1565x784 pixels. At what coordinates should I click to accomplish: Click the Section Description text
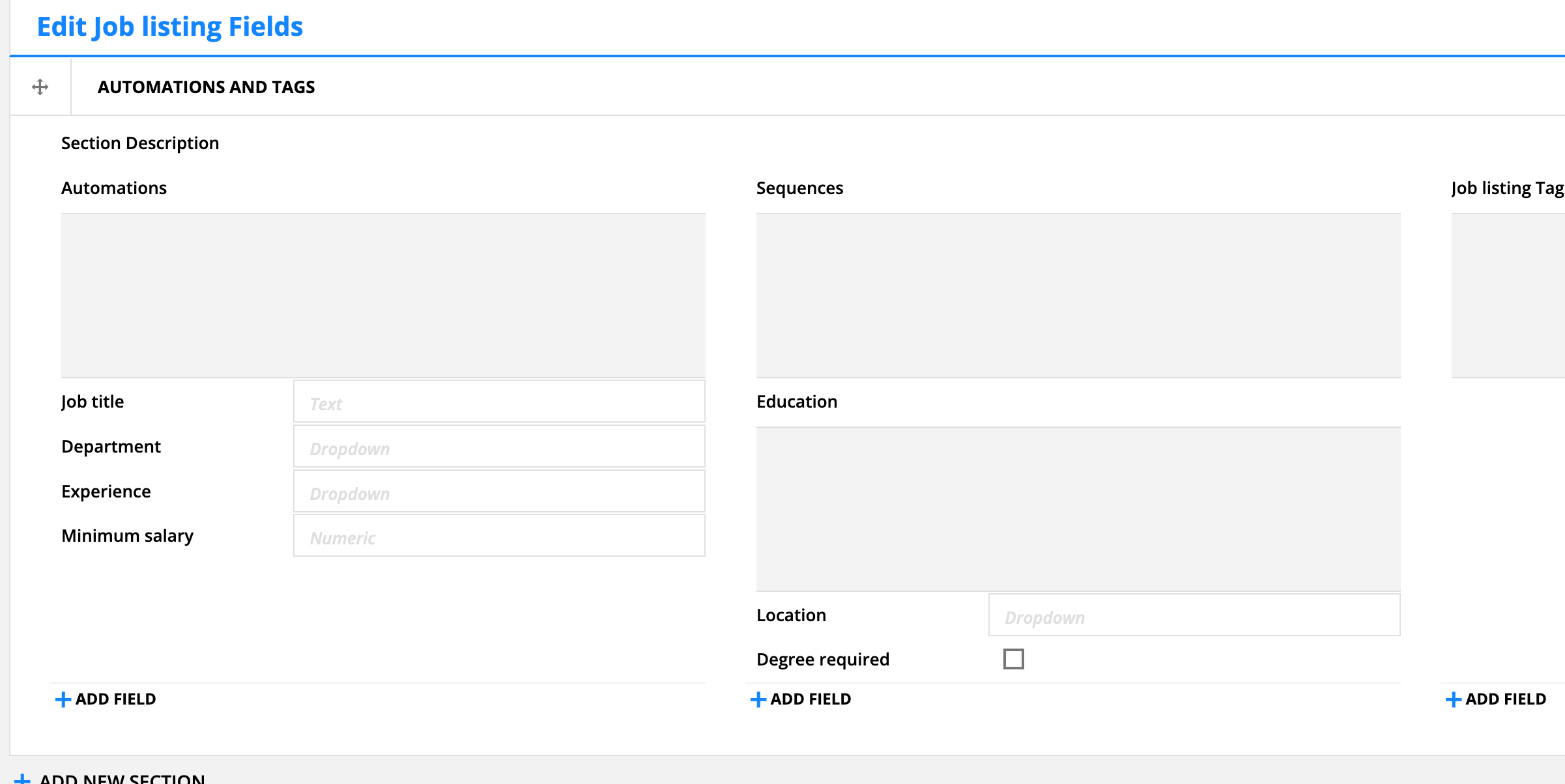pos(140,143)
